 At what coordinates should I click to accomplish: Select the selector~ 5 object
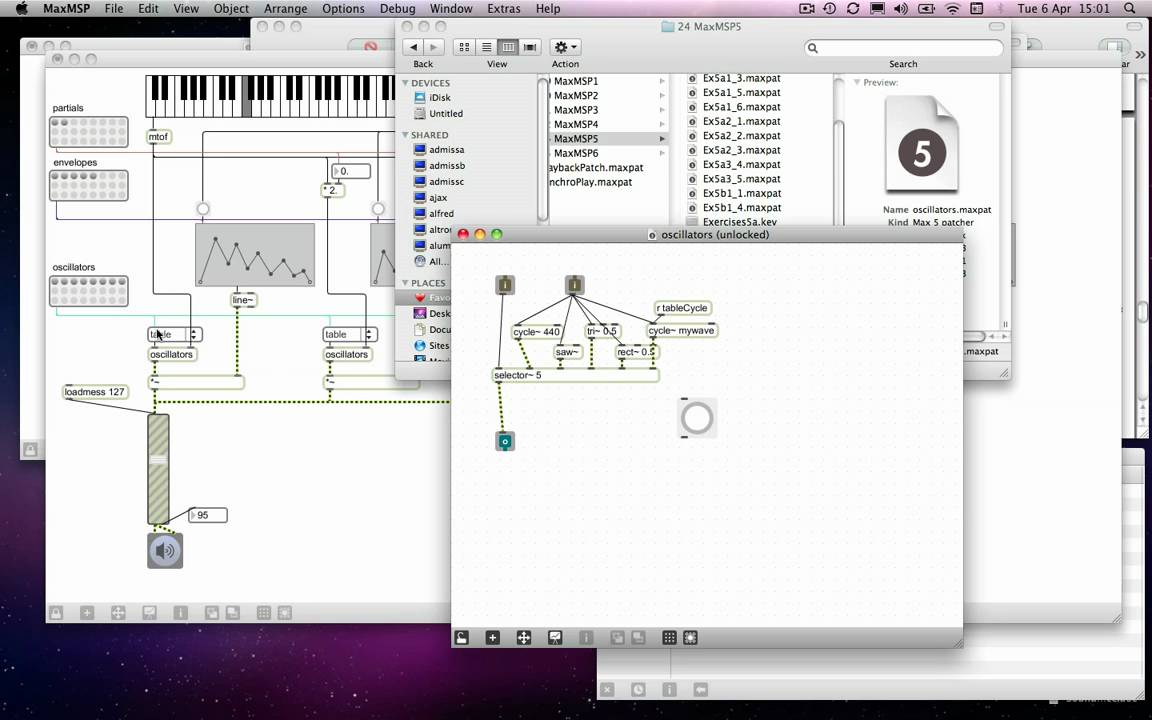[x=575, y=375]
